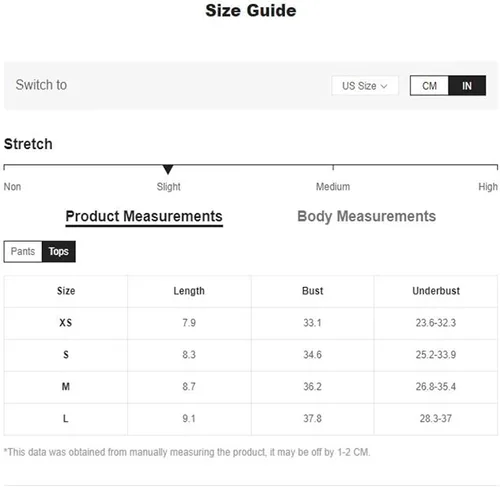This screenshot has width=500, height=488.
Task: Select the Pants segment button
Action: (x=23, y=251)
